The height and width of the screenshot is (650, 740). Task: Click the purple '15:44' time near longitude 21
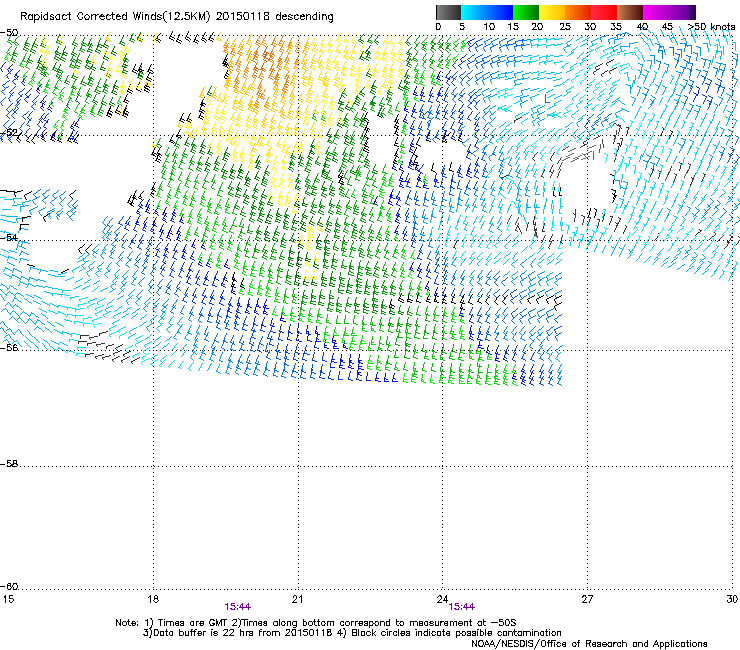tap(237, 607)
